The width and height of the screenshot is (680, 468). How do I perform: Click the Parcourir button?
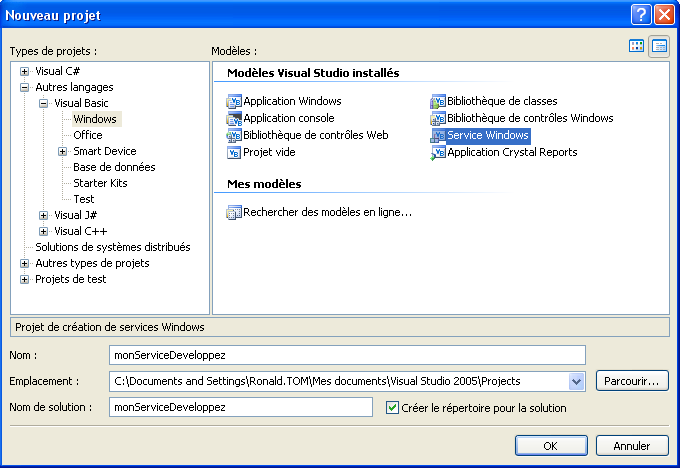point(632,381)
